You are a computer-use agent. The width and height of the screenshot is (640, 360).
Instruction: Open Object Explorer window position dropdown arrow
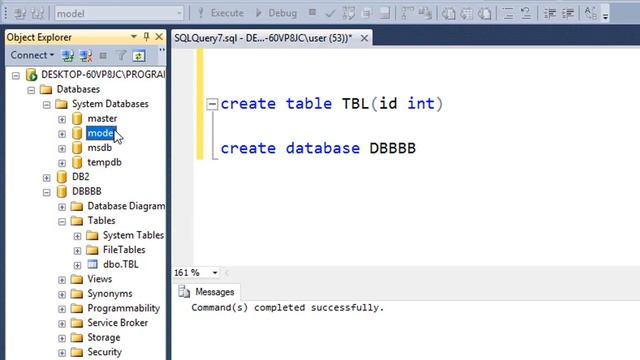click(x=133, y=37)
